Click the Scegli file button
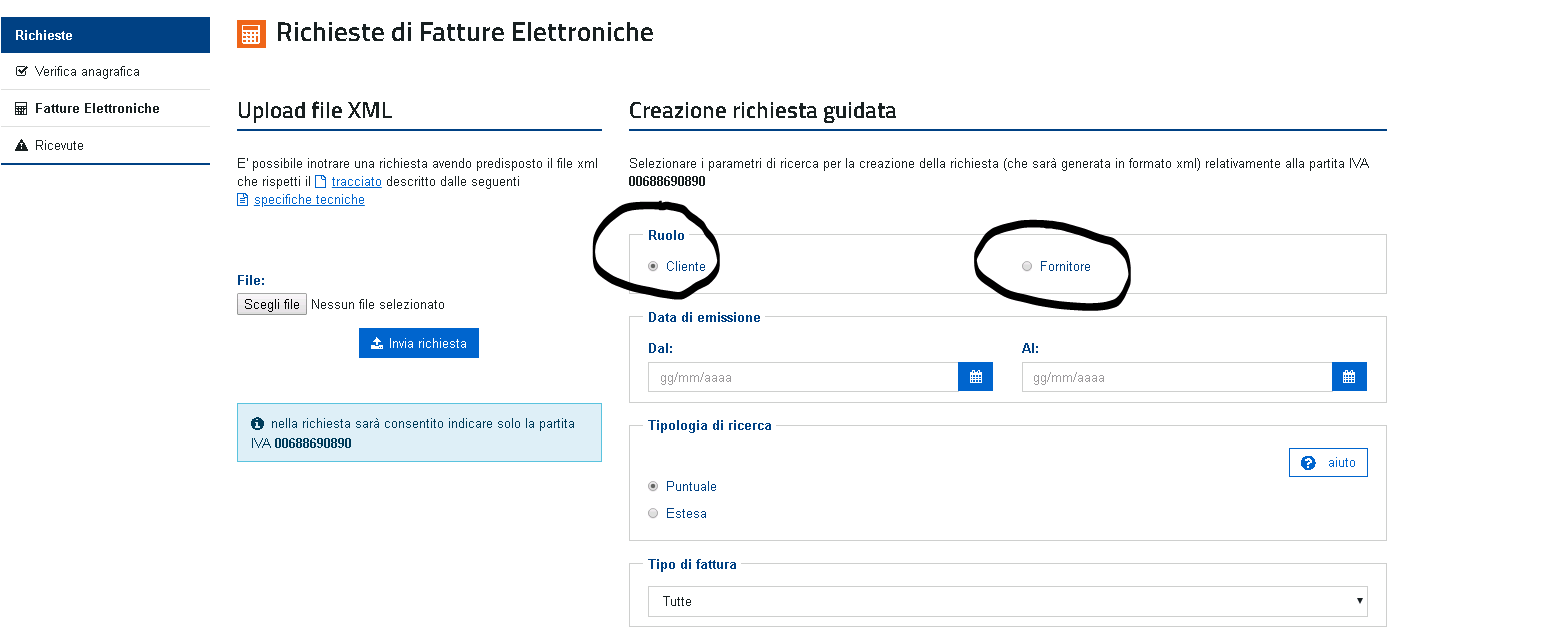The image size is (1550, 633). click(272, 304)
